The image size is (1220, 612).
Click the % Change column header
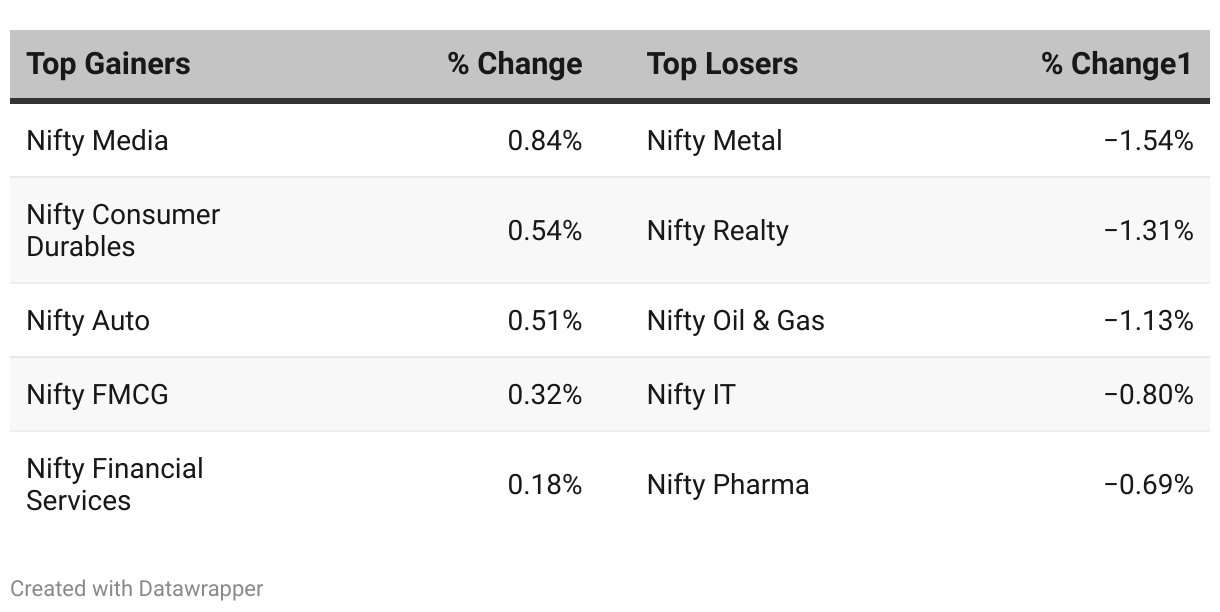[514, 64]
